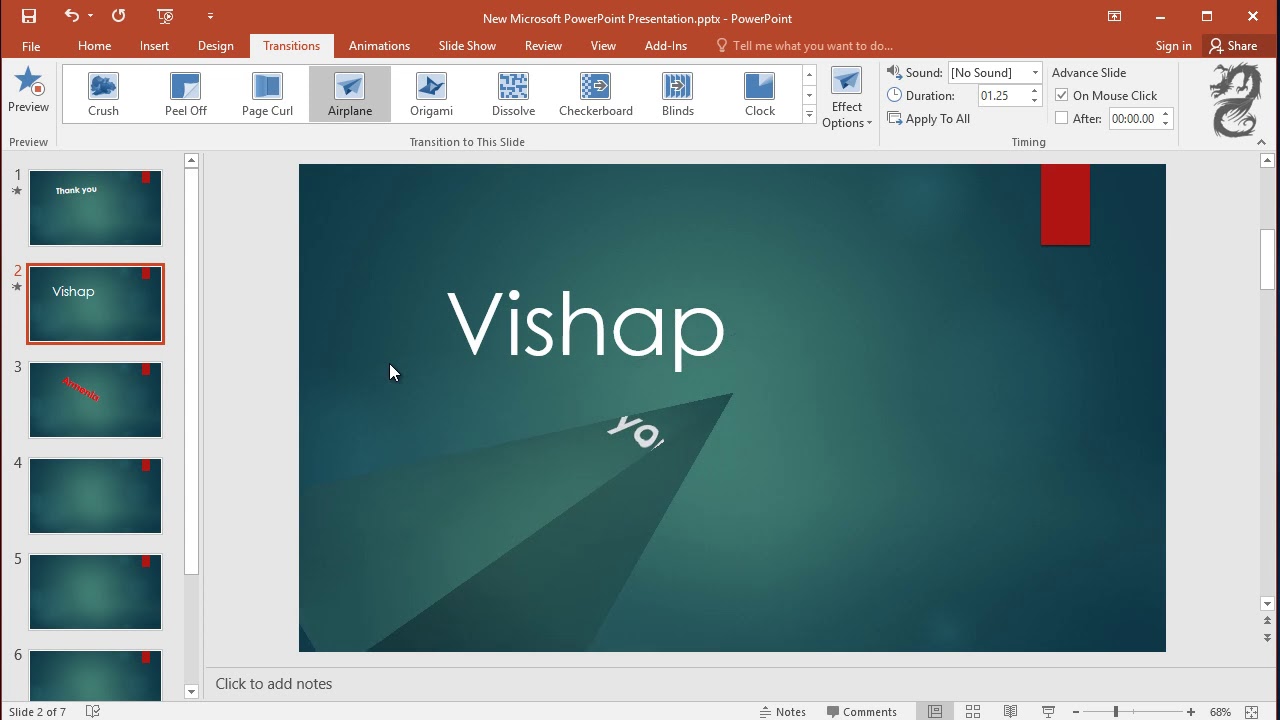Open the Slide Show tab

click(467, 46)
